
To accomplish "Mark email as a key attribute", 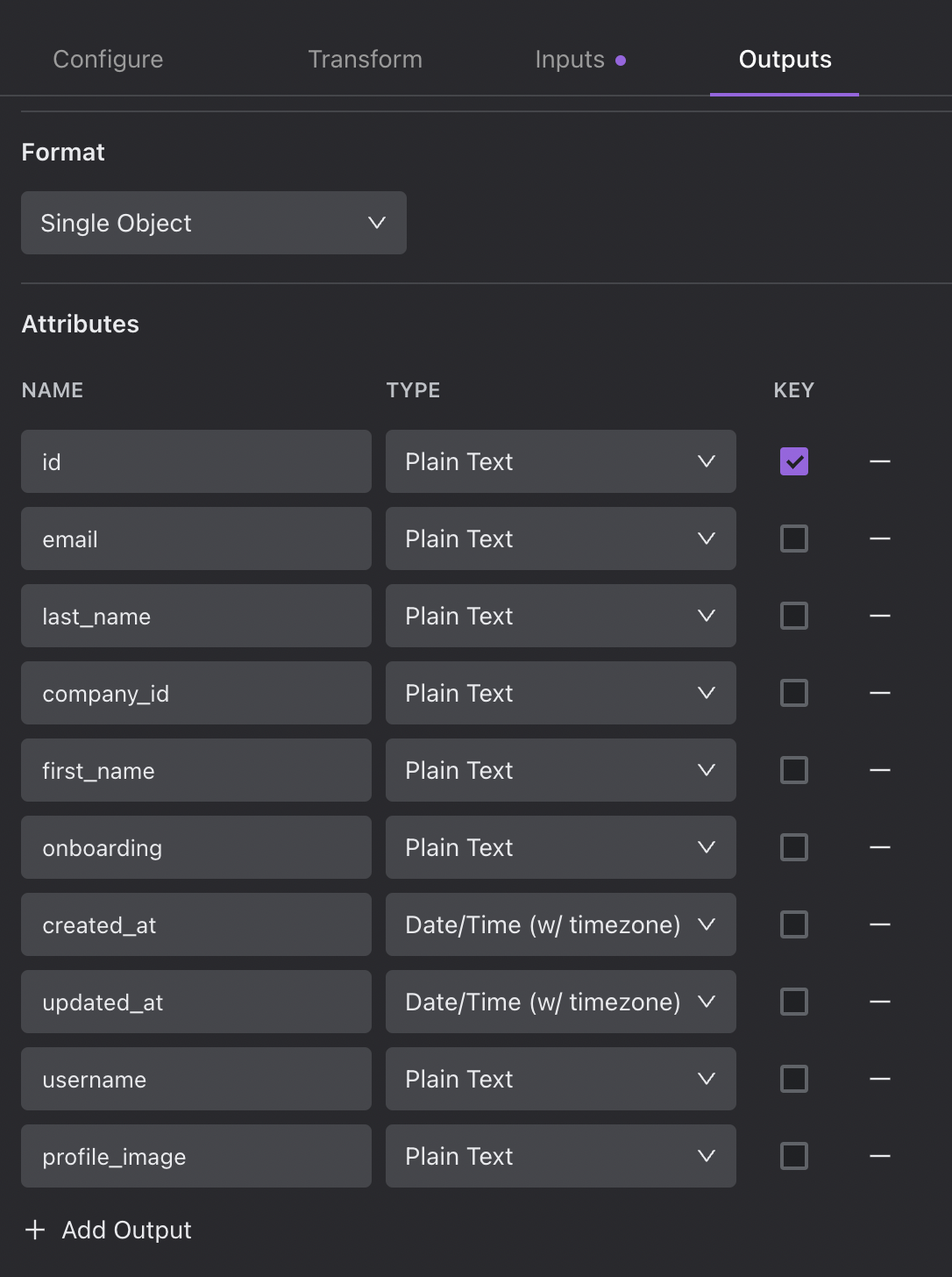I will (x=794, y=539).
